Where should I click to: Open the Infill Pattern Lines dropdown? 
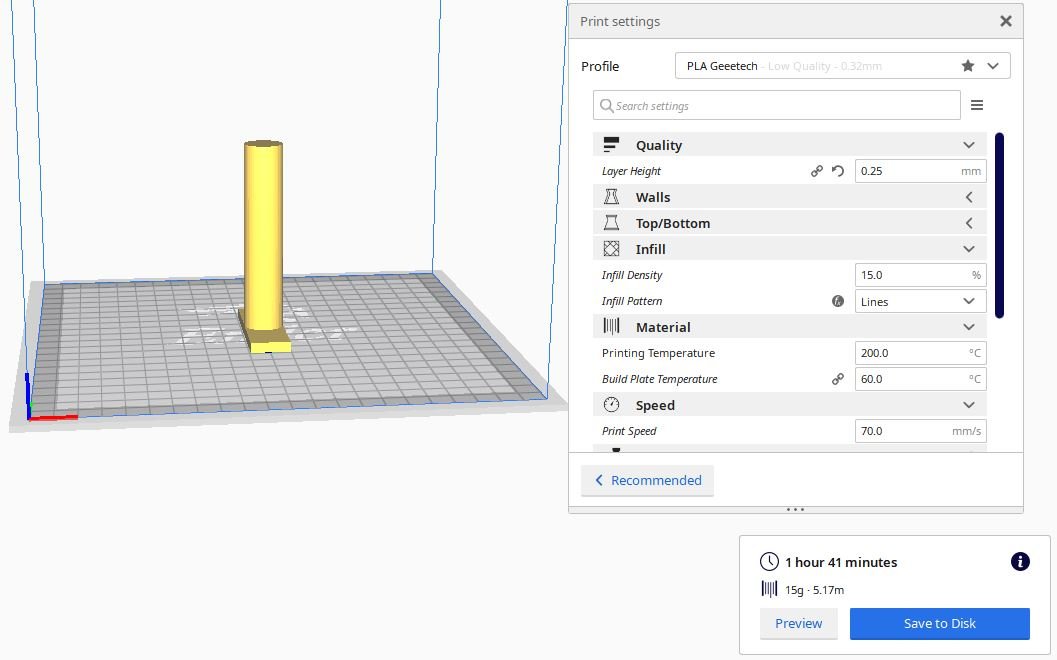[x=920, y=301]
